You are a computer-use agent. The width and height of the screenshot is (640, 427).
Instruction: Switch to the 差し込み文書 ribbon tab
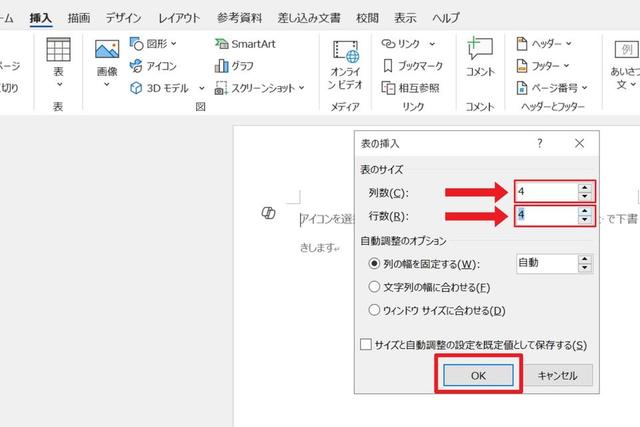pos(309,18)
